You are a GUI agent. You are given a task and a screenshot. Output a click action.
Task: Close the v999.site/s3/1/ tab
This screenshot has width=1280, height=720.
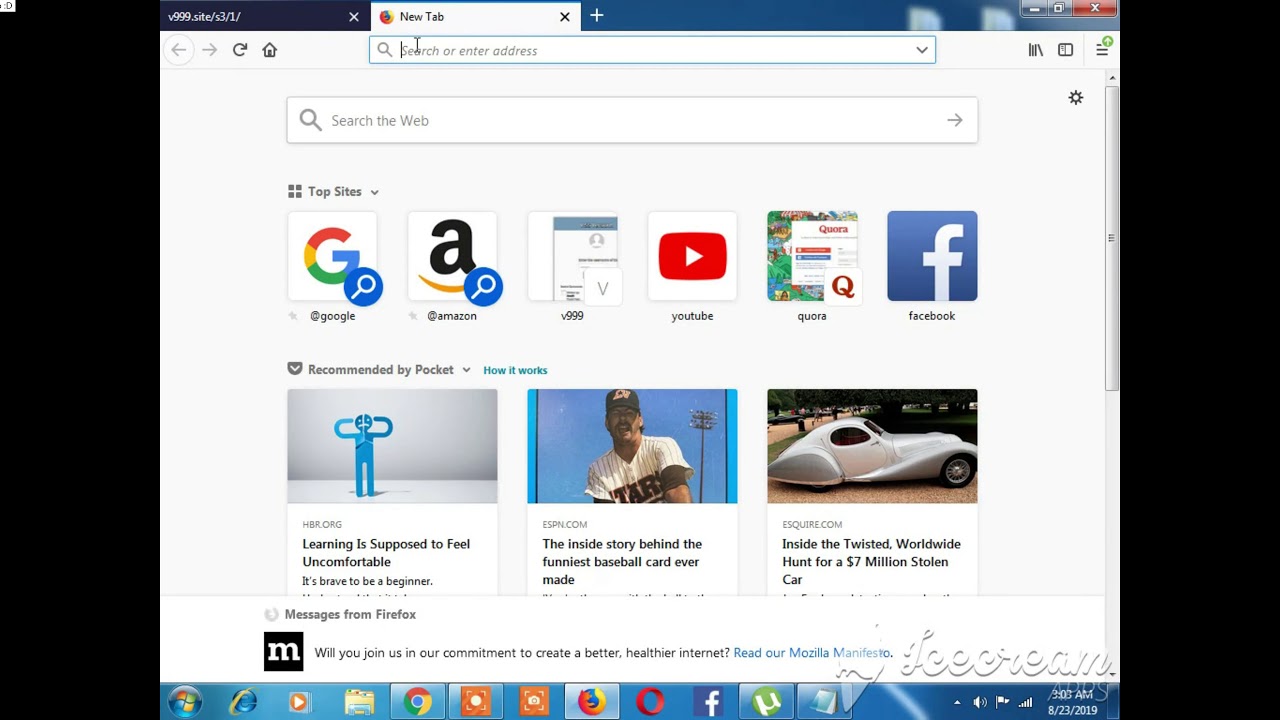(354, 17)
